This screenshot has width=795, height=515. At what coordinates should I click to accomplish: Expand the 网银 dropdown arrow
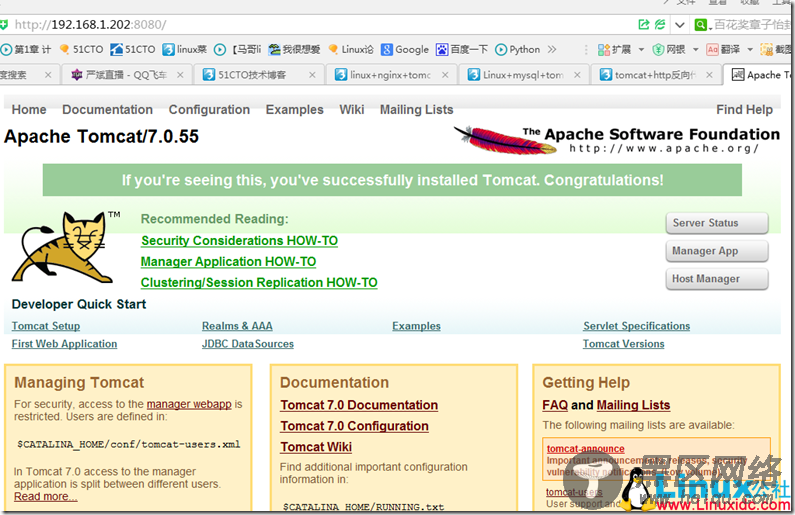pyautogui.click(x=696, y=50)
